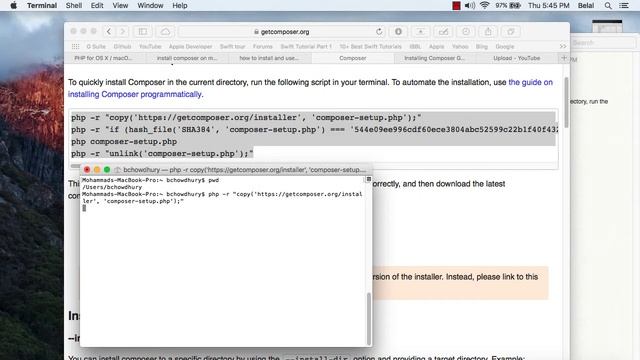Open the Edit menu
Image resolution: width=640 pixels, height=360 pixels.
pyautogui.click(x=97, y=5)
